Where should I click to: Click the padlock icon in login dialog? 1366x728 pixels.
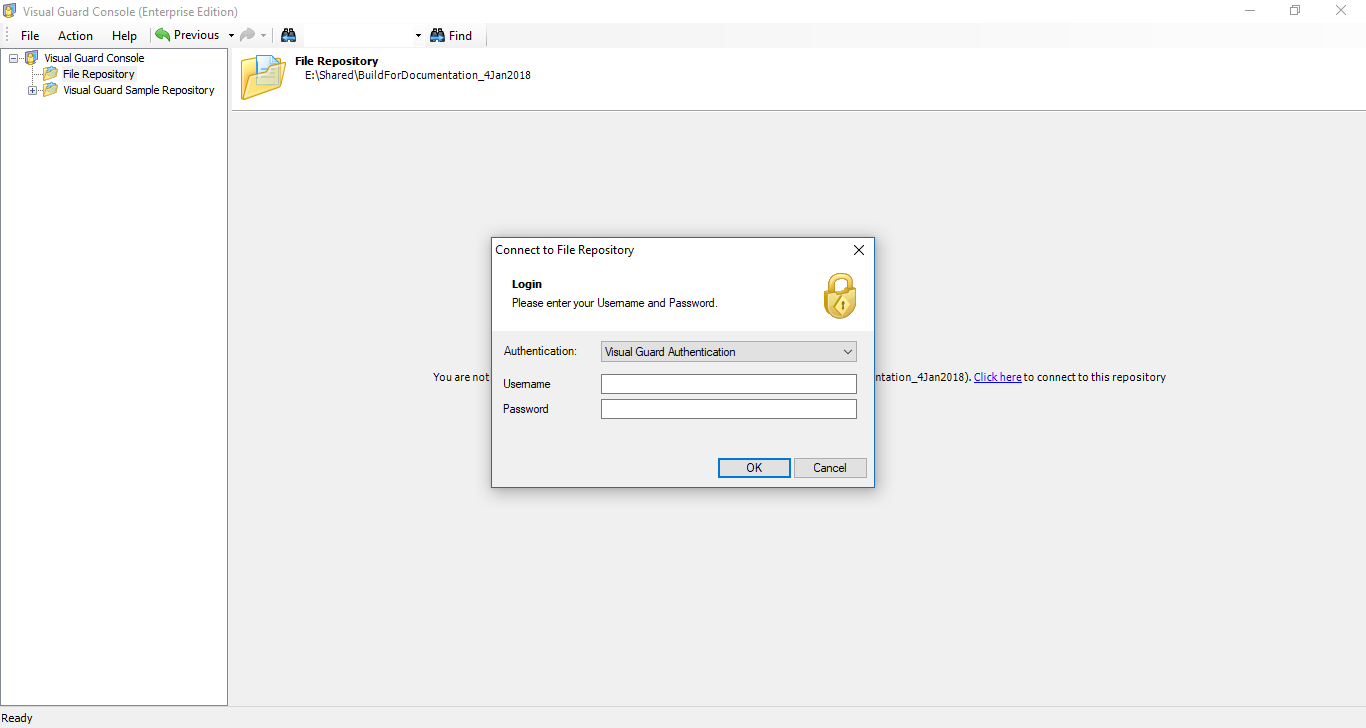(840, 295)
